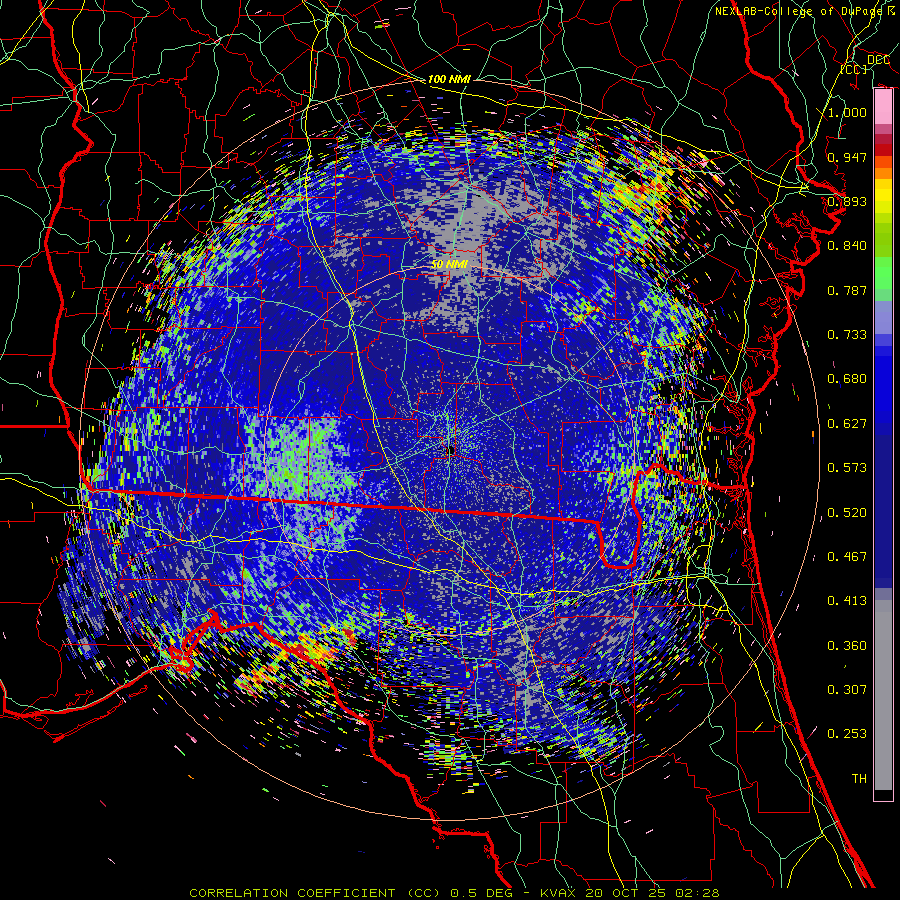Click the 50 NMI range ring label
This screenshot has height=900, width=900.
[449, 265]
